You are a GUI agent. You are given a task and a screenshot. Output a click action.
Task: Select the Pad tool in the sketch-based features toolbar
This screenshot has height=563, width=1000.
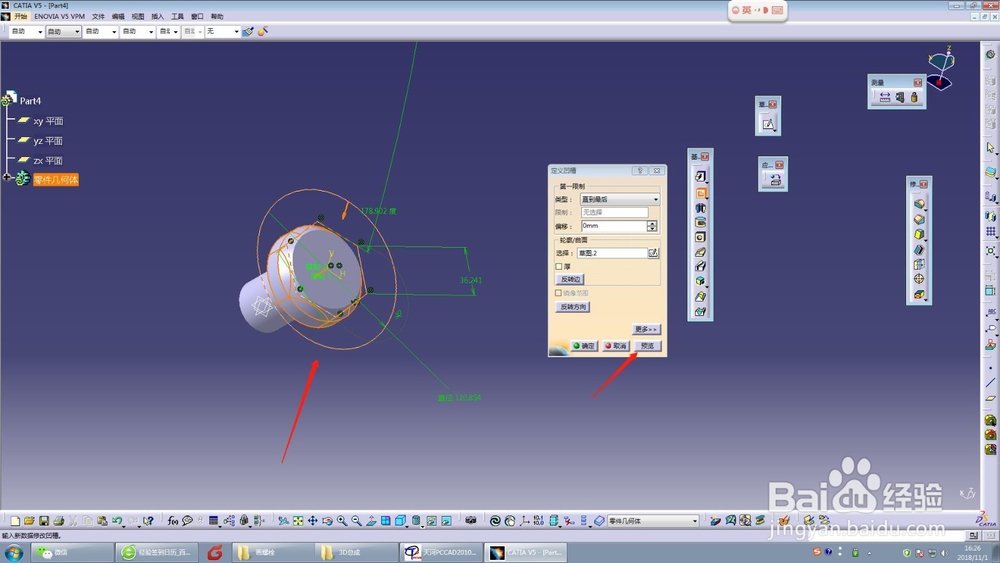pos(700,177)
